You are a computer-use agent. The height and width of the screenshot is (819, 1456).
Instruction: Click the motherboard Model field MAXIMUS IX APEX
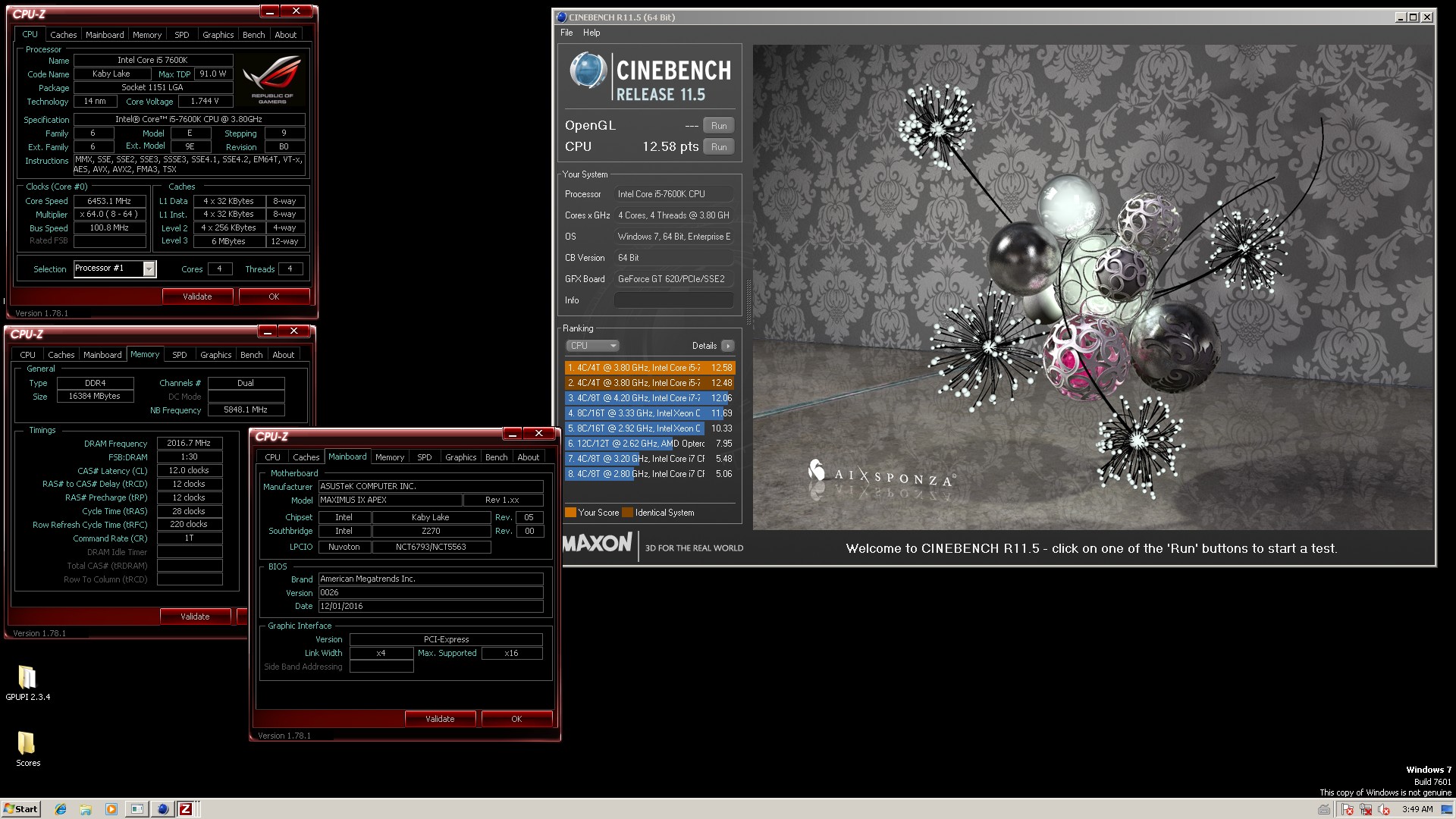[391, 500]
